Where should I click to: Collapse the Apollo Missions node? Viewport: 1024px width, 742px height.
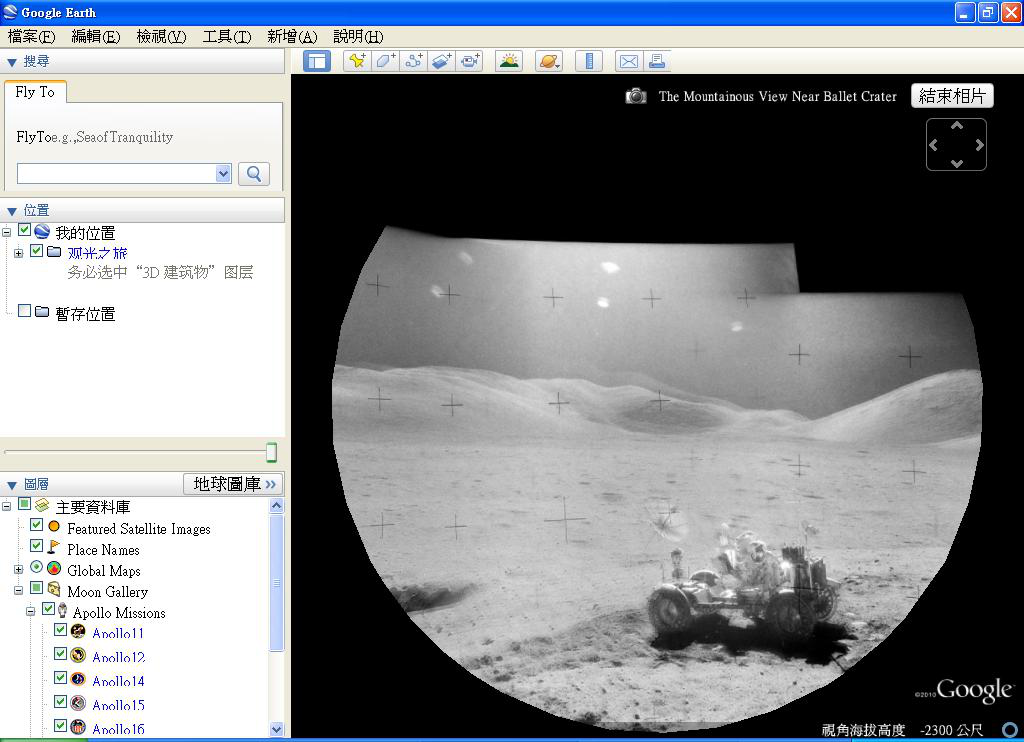point(30,612)
